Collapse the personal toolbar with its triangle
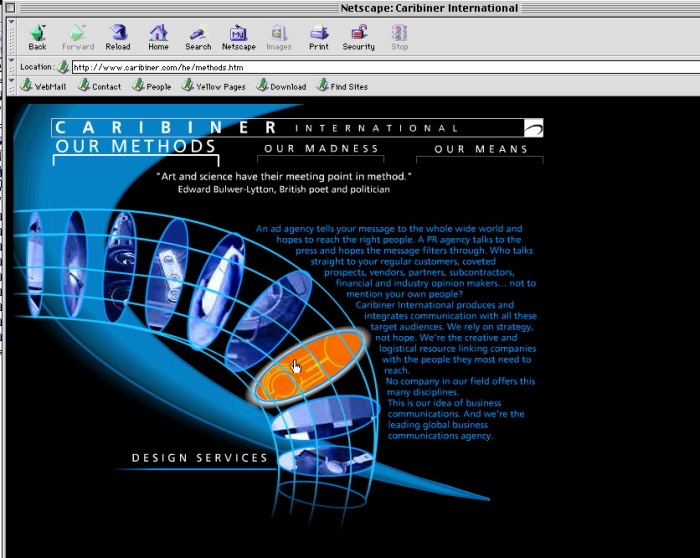 (12, 80)
